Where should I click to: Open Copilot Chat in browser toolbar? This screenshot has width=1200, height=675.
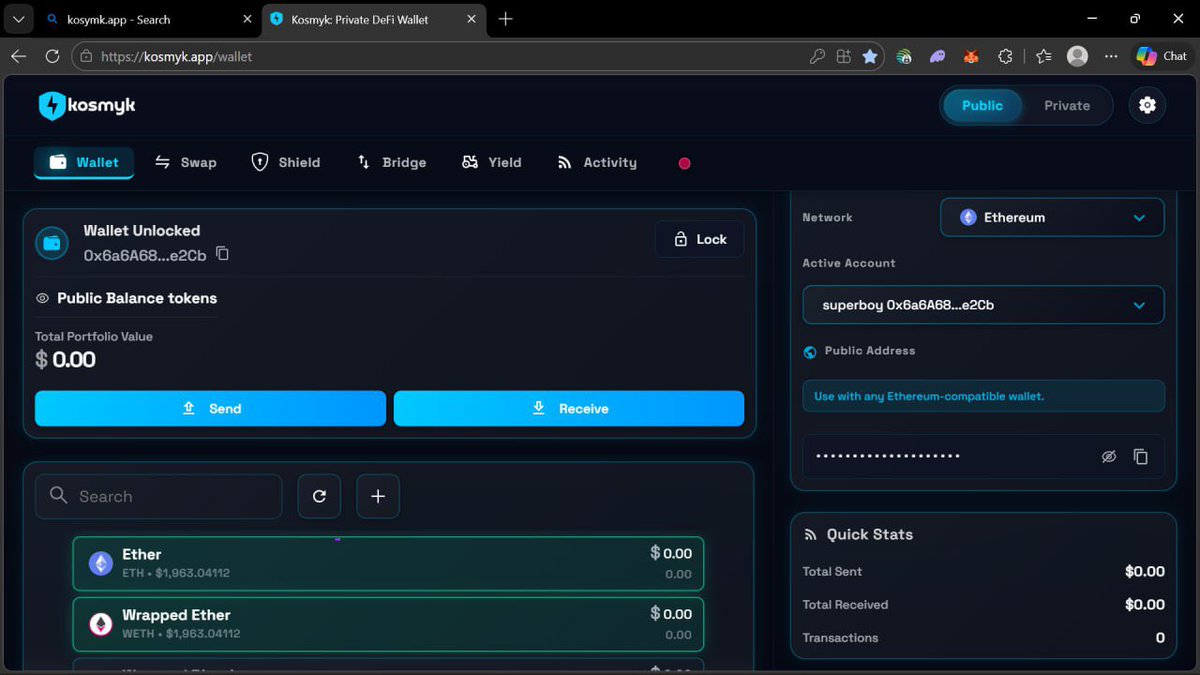(1161, 57)
